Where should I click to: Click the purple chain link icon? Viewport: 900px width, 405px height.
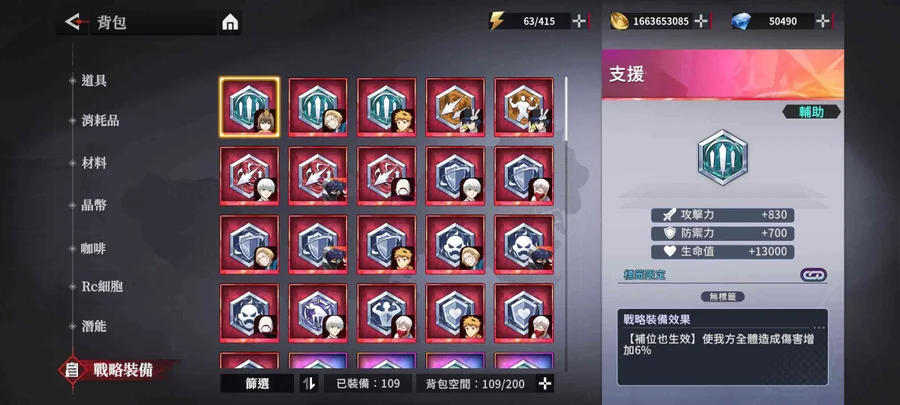click(813, 275)
